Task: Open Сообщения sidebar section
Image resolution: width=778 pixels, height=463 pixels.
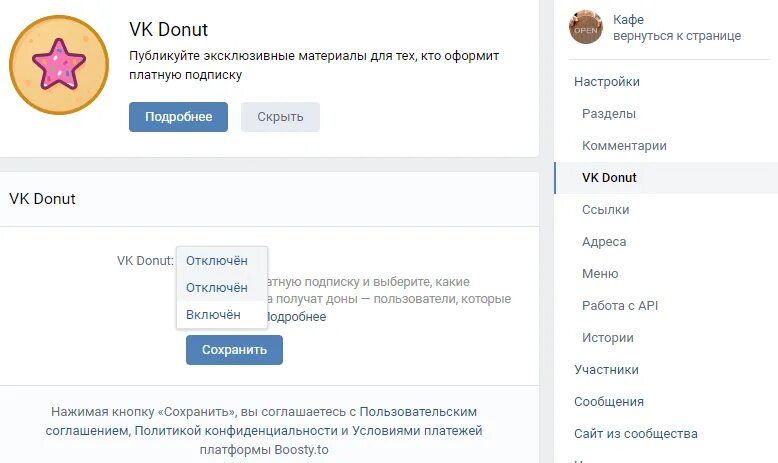Action: 609,402
